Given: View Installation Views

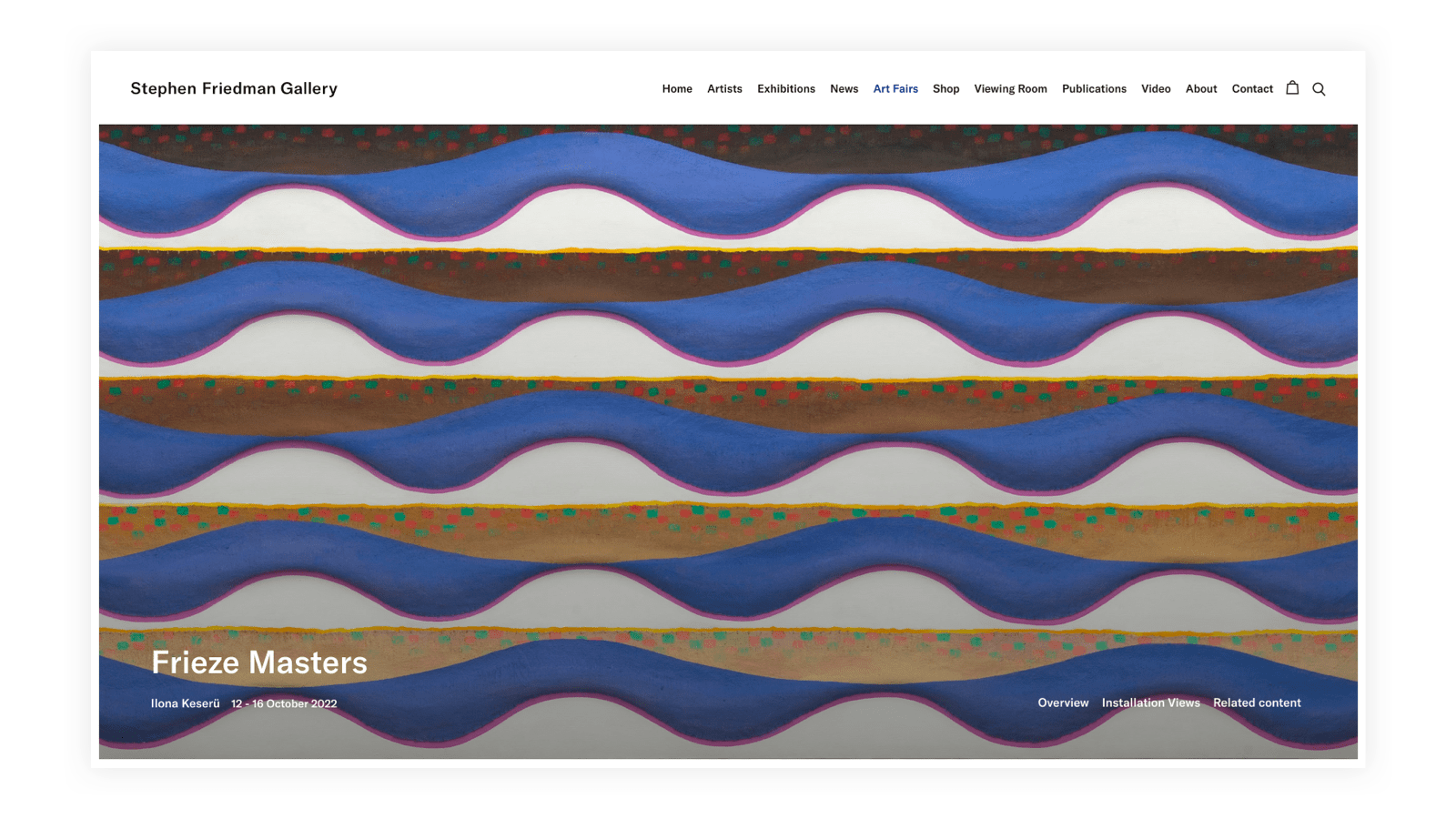Looking at the screenshot, I should tap(1150, 703).
